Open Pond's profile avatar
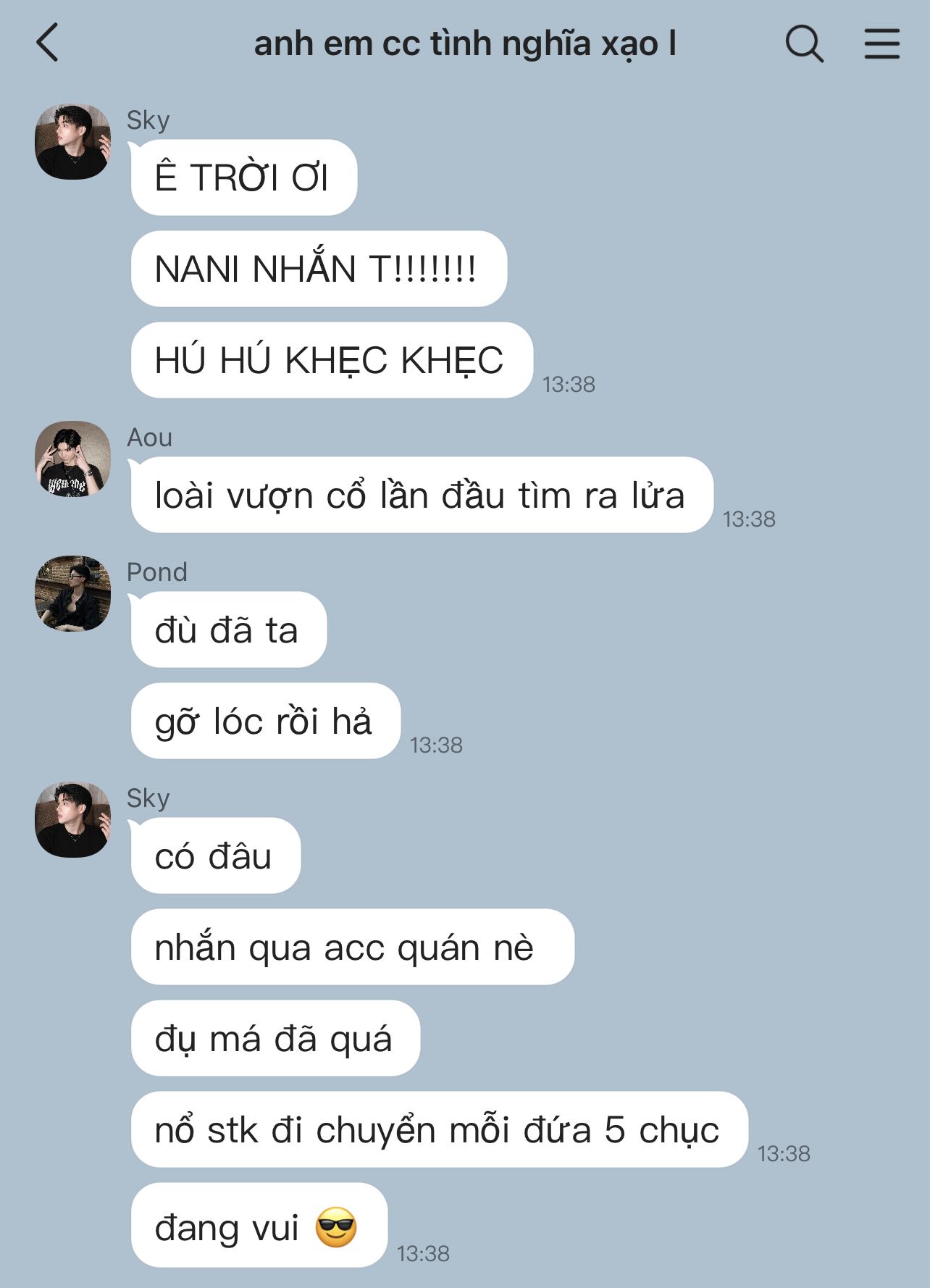930x1288 pixels. [72, 593]
